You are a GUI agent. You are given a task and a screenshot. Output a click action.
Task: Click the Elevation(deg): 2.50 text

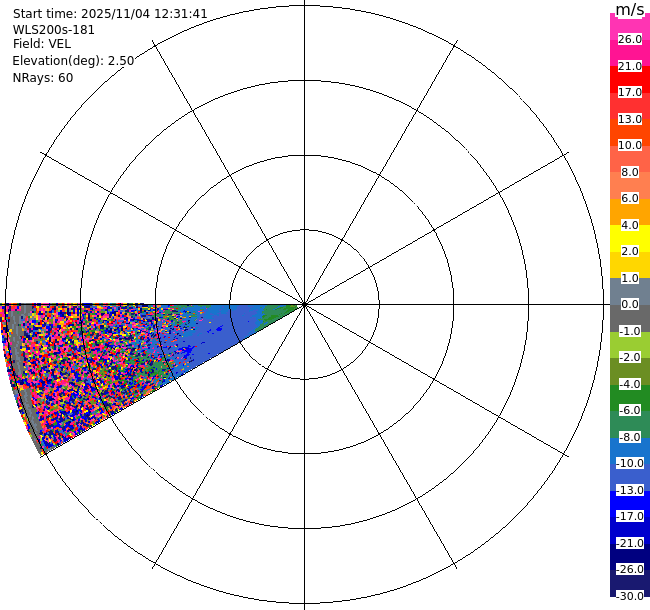tap(73, 61)
